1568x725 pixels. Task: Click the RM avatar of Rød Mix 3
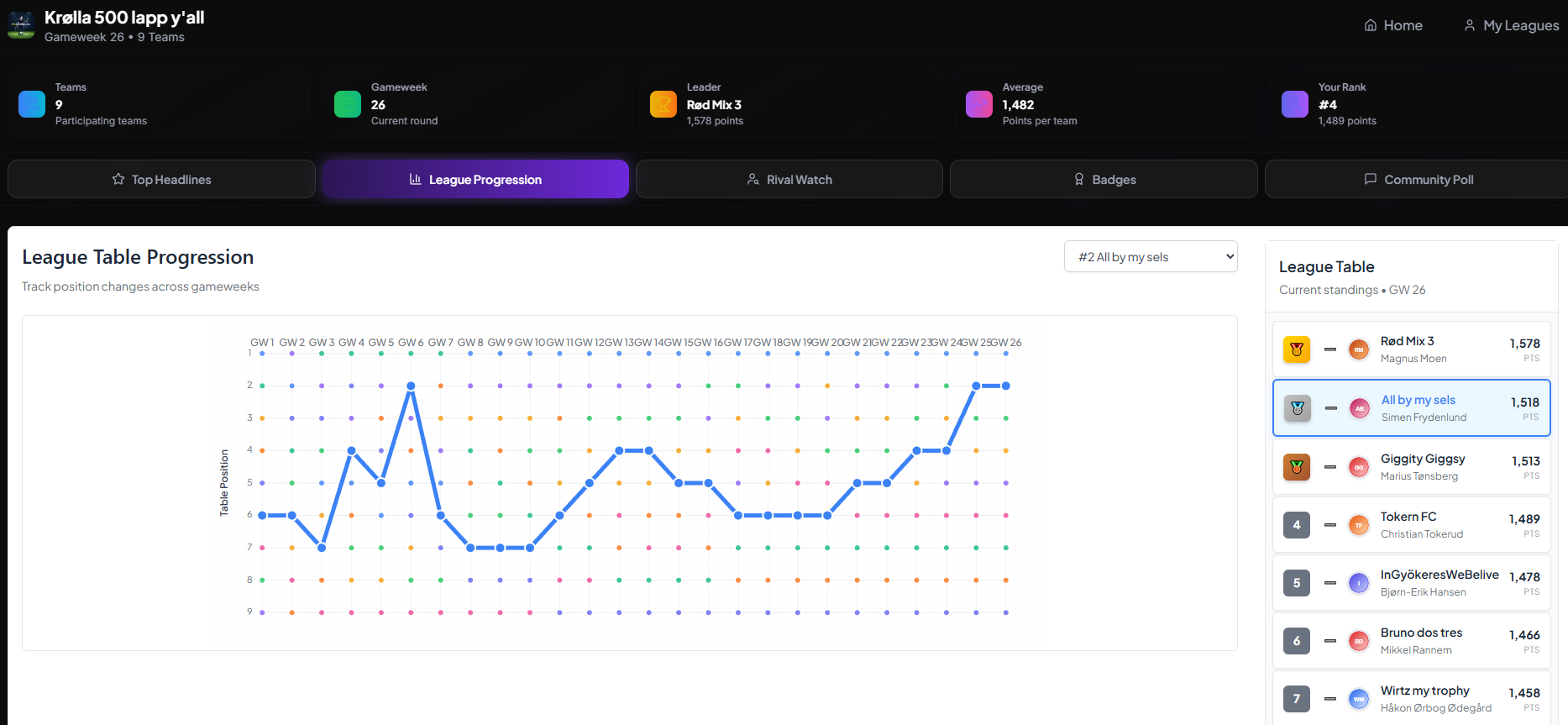coord(1359,349)
